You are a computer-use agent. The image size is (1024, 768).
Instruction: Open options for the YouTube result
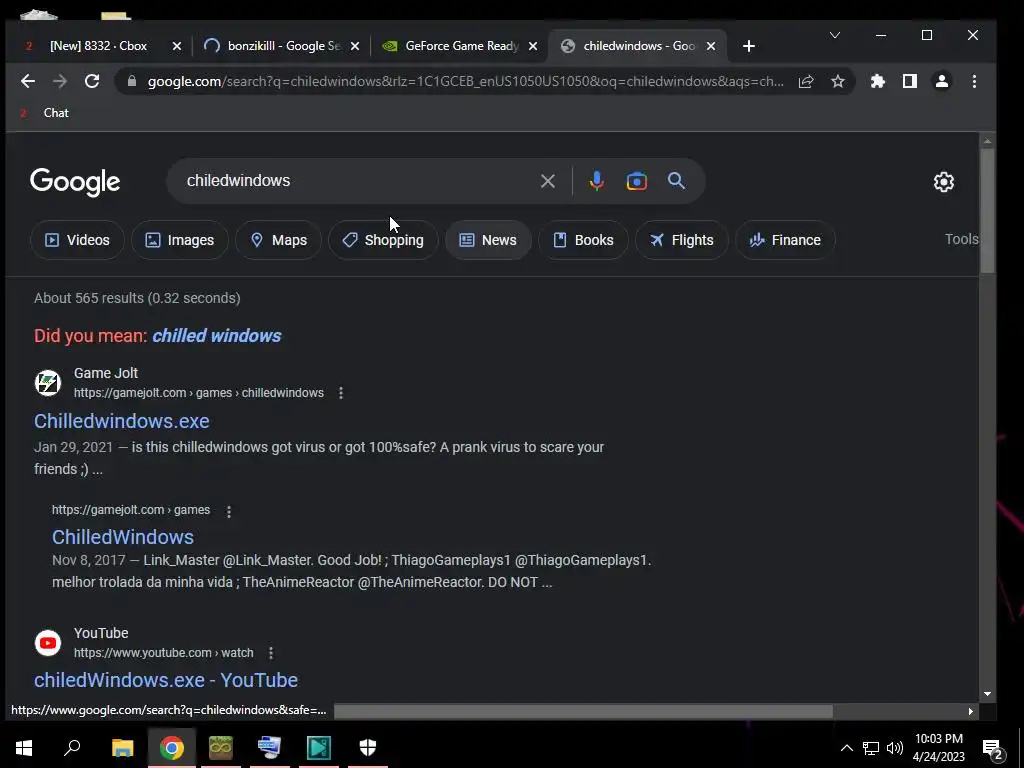coord(271,652)
